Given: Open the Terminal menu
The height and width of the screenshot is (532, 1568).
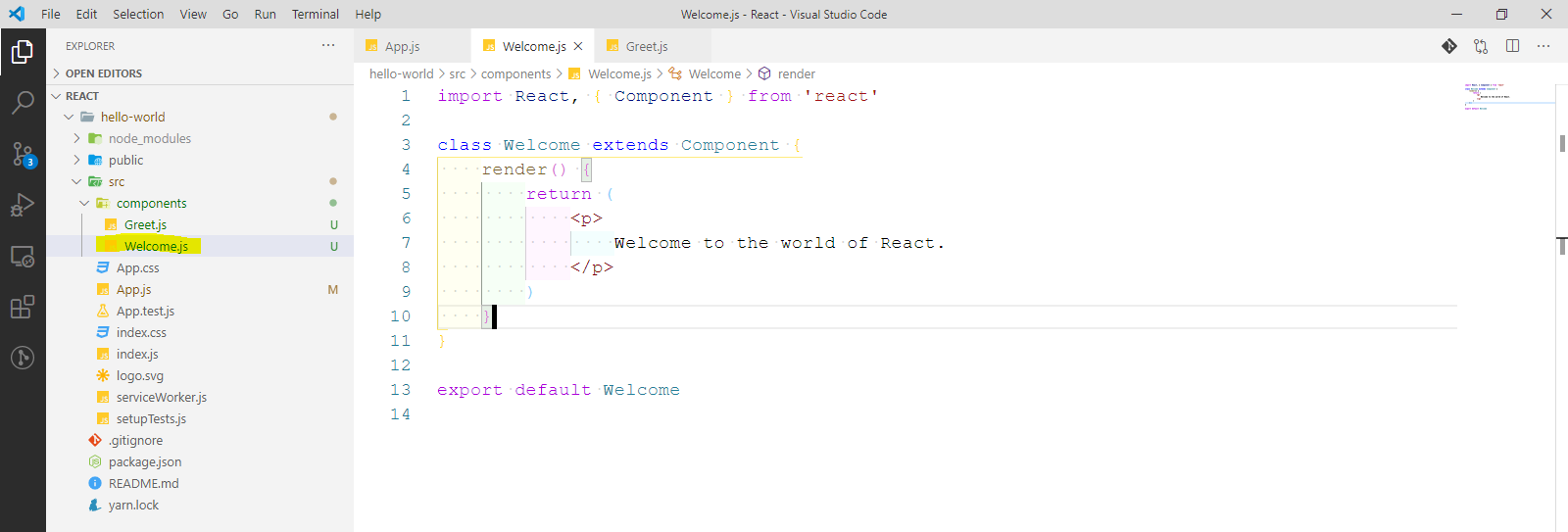Looking at the screenshot, I should pos(316,14).
